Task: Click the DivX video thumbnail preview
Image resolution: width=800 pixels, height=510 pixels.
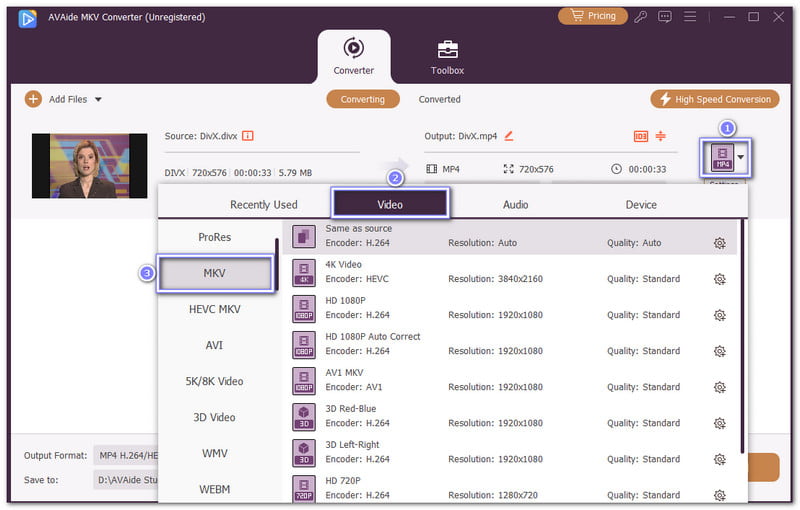Action: pyautogui.click(x=81, y=165)
